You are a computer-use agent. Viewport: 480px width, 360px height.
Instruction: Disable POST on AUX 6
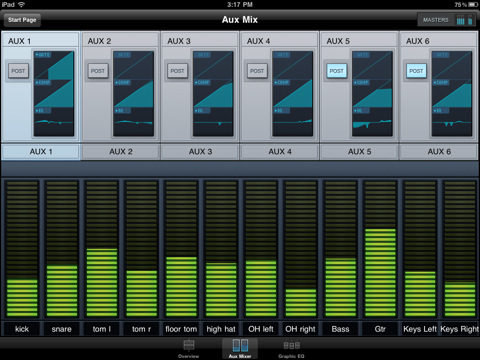click(x=416, y=71)
